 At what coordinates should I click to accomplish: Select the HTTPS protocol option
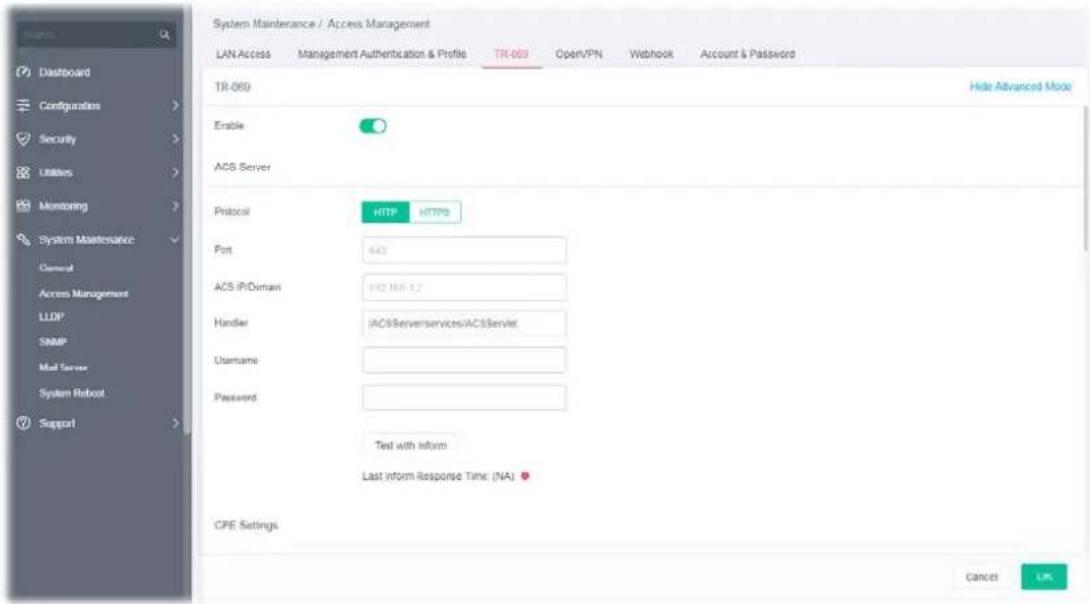[434, 212]
